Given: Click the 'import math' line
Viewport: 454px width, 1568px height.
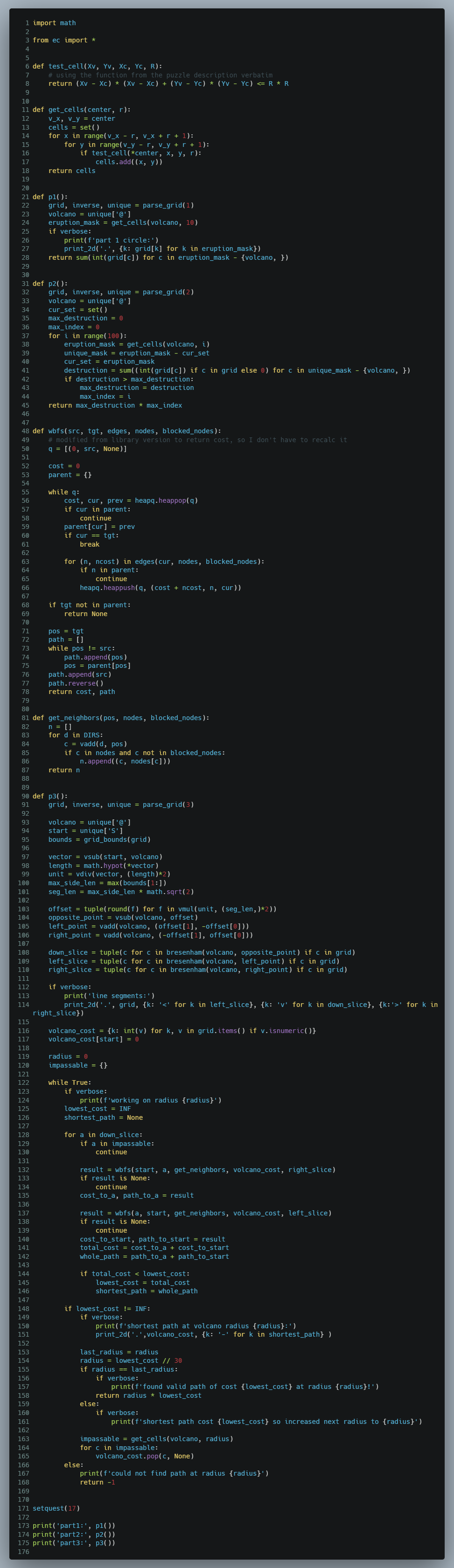Looking at the screenshot, I should [x=54, y=23].
